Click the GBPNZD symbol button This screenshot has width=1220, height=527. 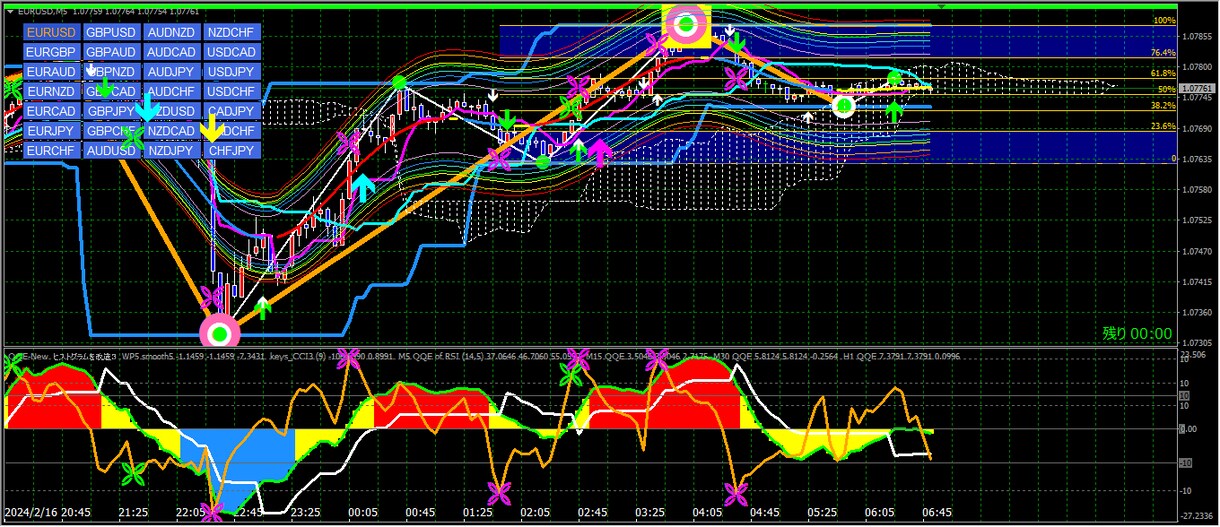pos(111,72)
